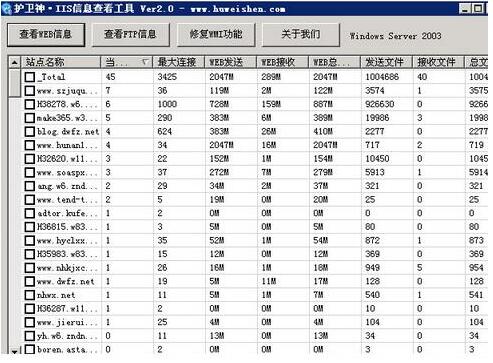The height and width of the screenshot is (363, 493).
Task: Check the adtor.kufe... checkbox
Action: (30, 213)
